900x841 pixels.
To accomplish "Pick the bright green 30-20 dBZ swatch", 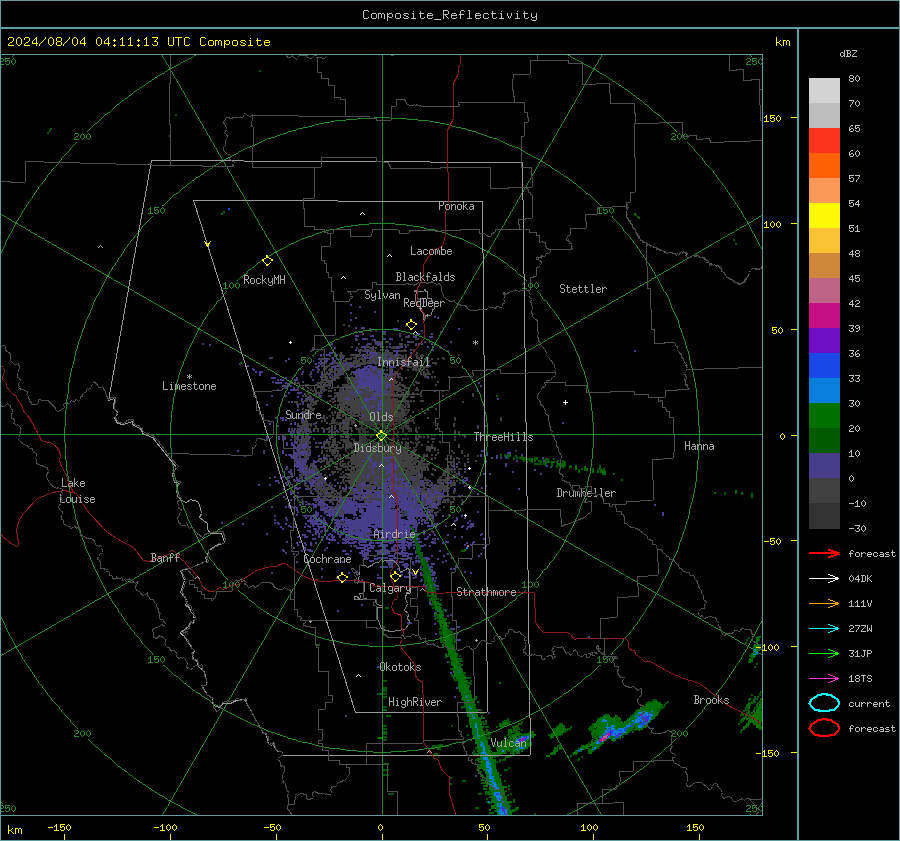I will pyautogui.click(x=824, y=416).
